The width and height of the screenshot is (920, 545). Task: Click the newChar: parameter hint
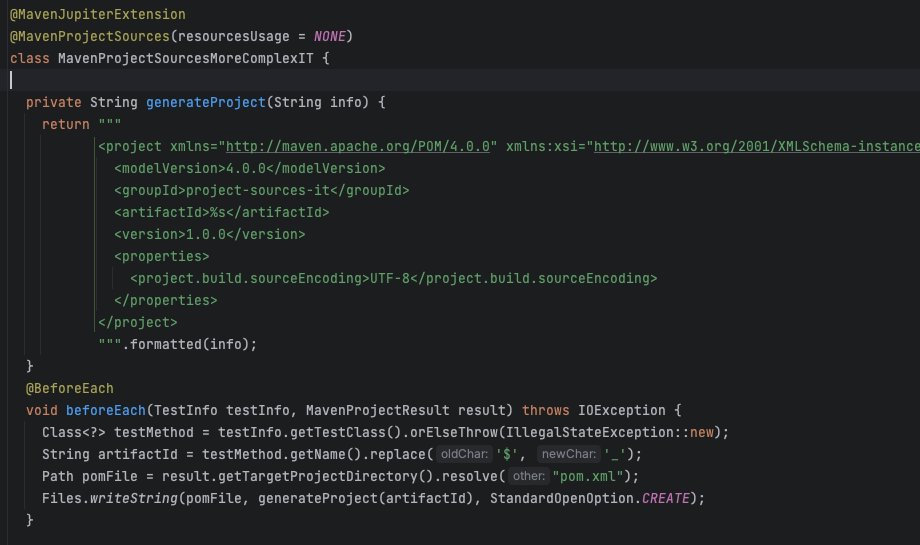coord(569,454)
